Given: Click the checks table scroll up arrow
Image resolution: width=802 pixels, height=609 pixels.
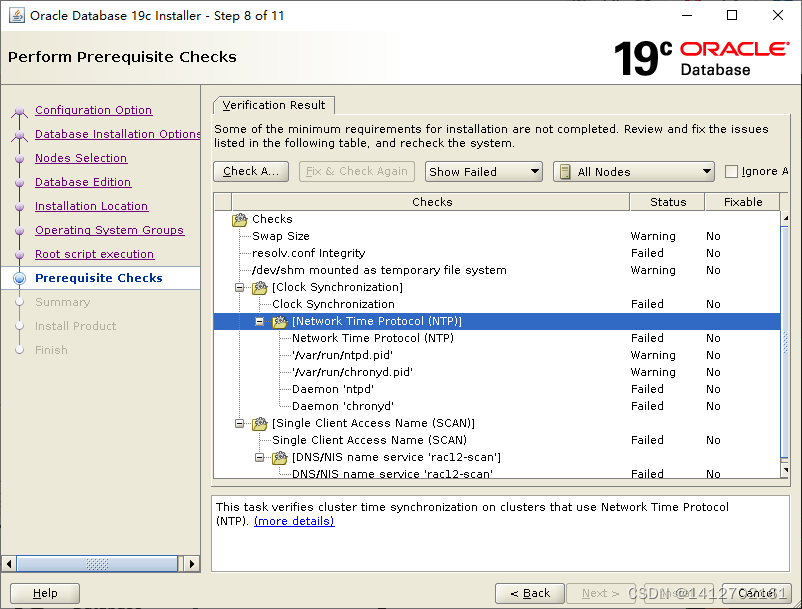Looking at the screenshot, I should (785, 218).
